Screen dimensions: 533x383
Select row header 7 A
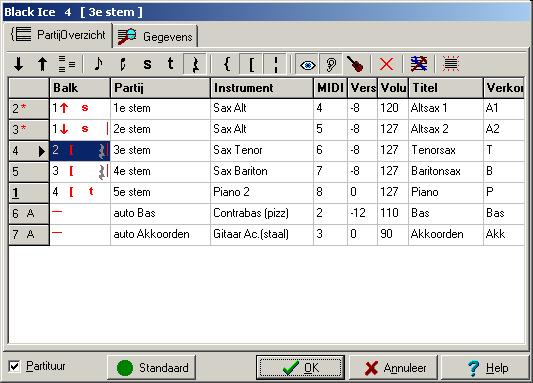(29, 234)
